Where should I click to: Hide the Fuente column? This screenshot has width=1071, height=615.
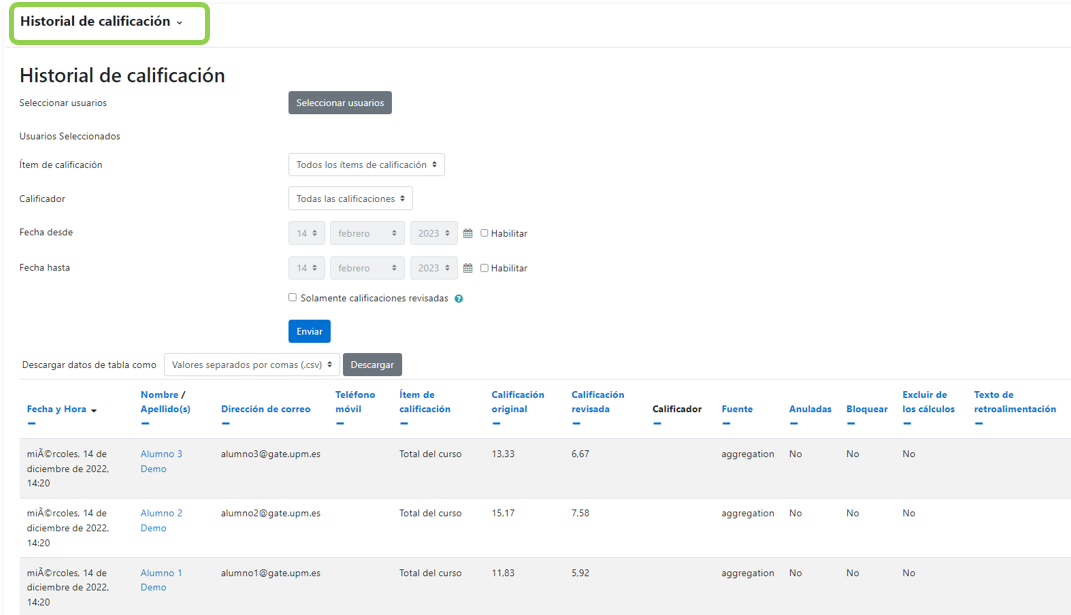pos(726,424)
